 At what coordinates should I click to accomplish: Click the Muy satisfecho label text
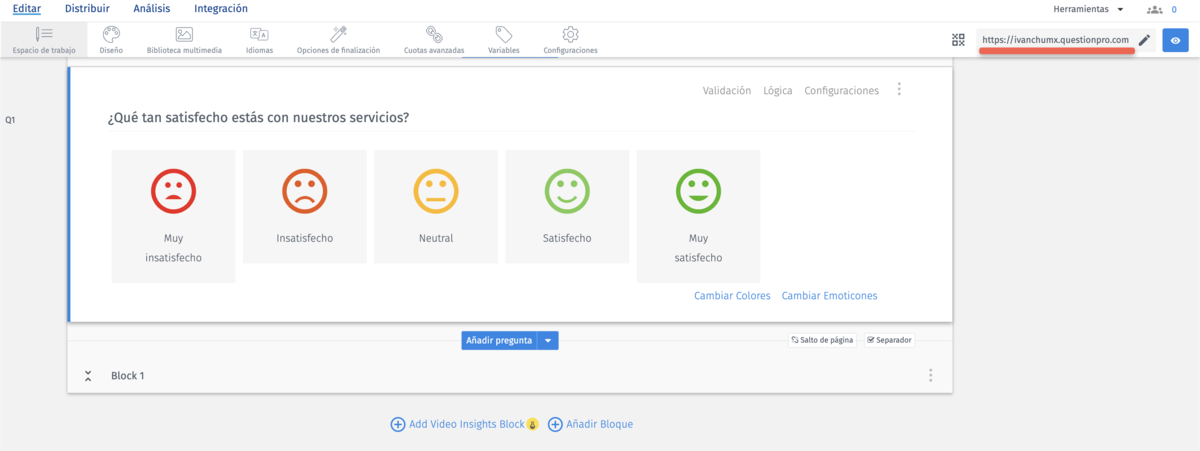[x=698, y=248]
